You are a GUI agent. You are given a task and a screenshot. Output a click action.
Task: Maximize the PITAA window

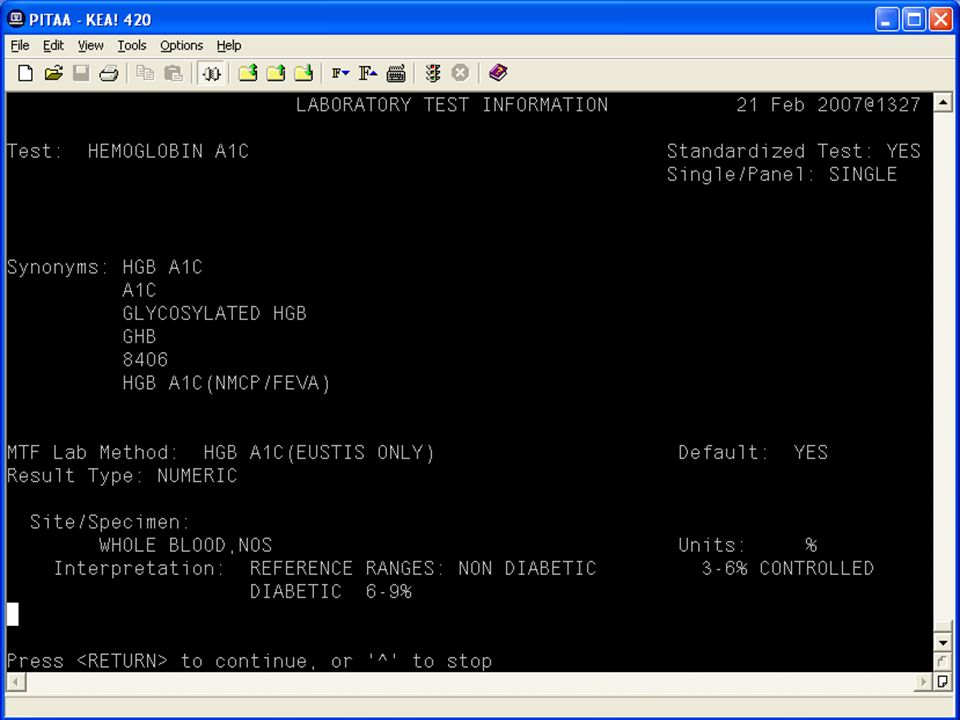click(x=913, y=19)
